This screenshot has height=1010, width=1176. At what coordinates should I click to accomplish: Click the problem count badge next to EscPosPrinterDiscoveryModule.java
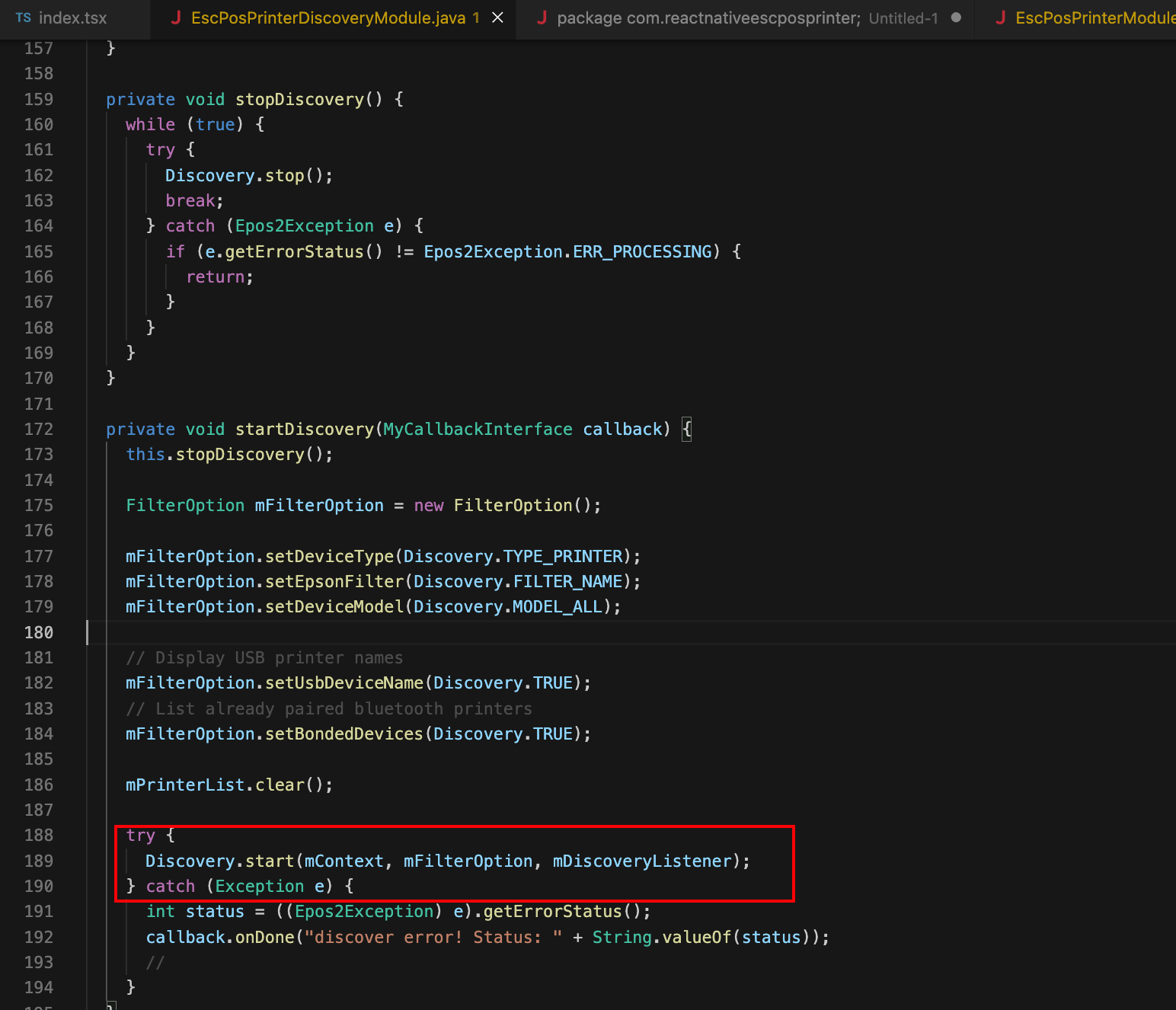pyautogui.click(x=475, y=17)
